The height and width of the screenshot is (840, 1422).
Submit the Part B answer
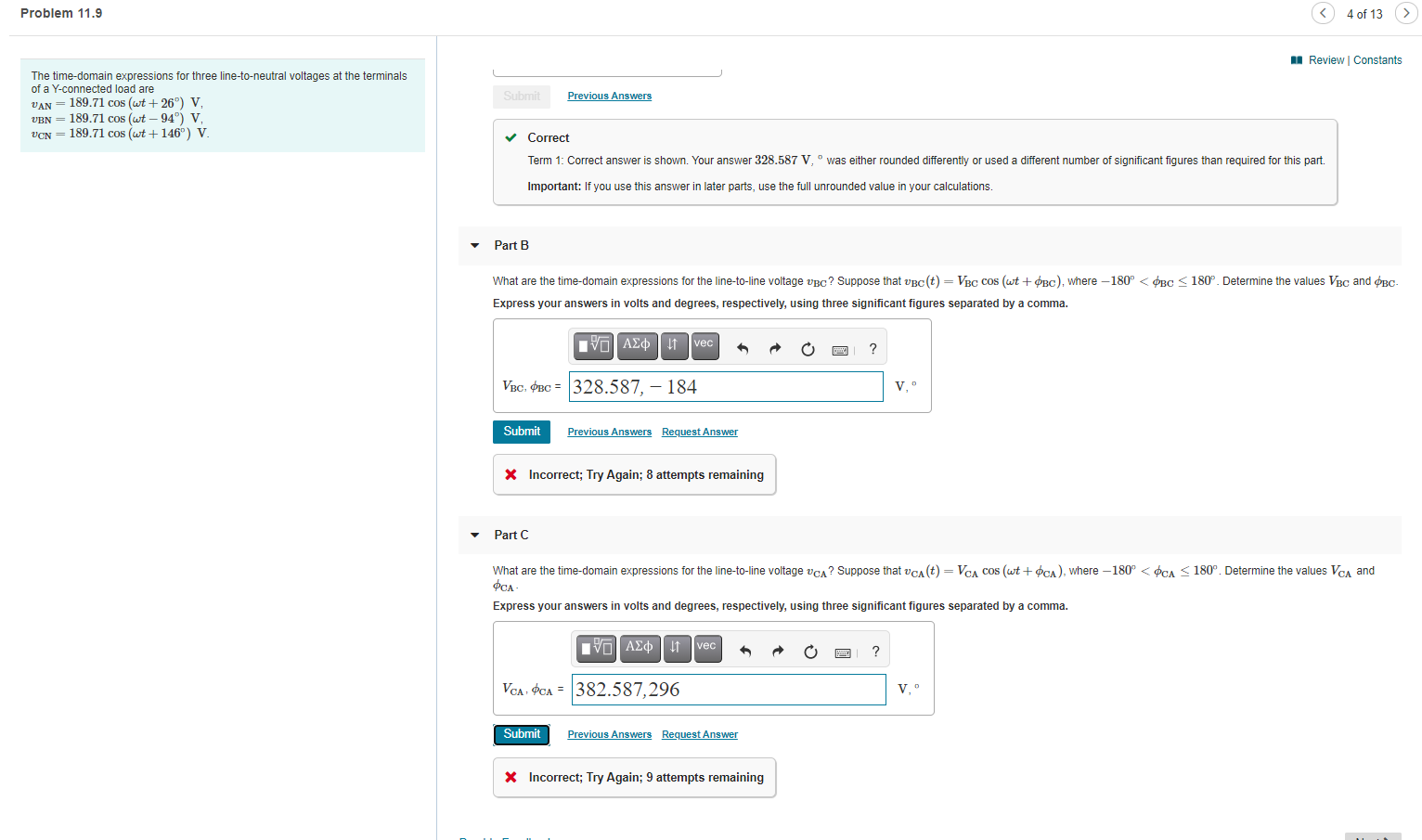pos(522,432)
